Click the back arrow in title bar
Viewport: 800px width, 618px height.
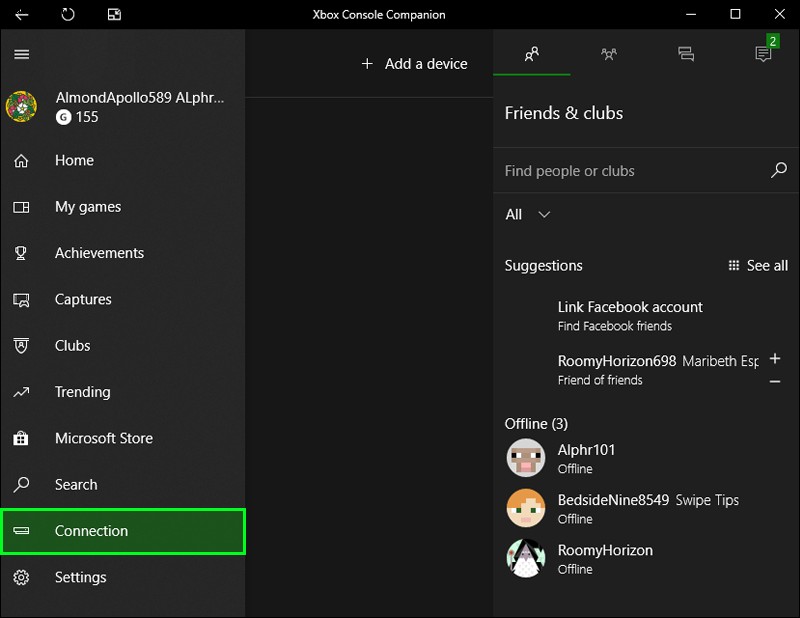pyautogui.click(x=21, y=15)
